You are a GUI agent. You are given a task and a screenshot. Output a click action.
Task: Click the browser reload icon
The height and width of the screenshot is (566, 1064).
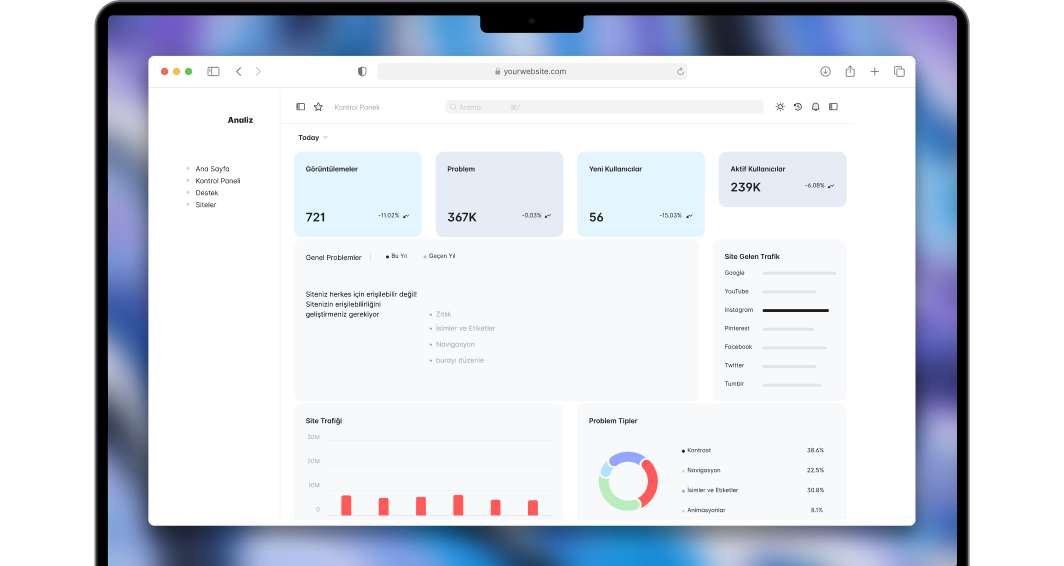681,72
